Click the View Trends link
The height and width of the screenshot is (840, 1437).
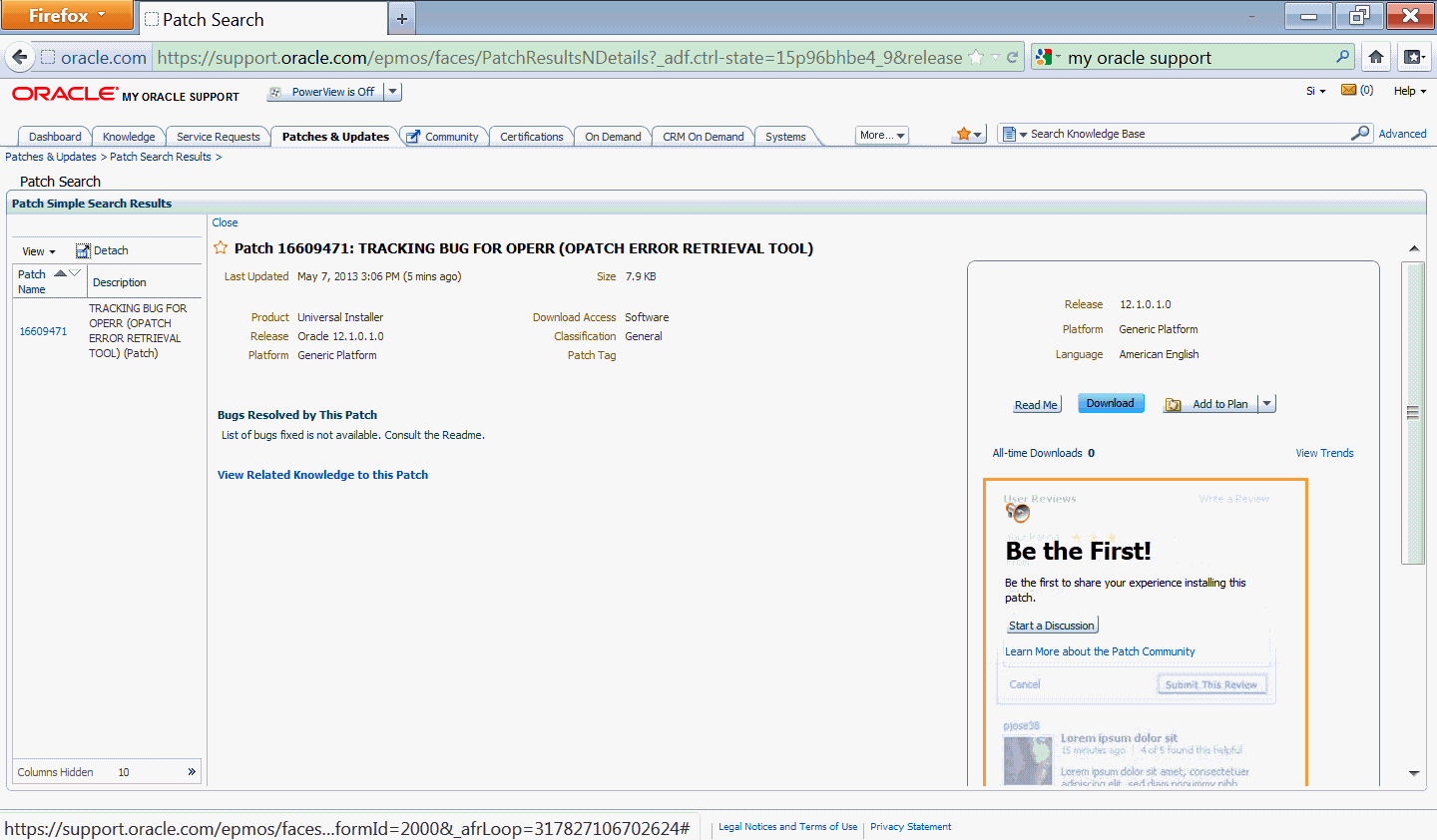coord(1324,453)
